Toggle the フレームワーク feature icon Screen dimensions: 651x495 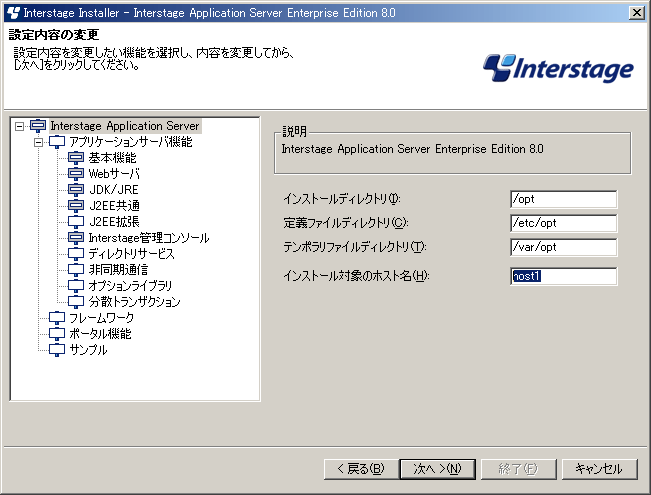[x=57, y=318]
